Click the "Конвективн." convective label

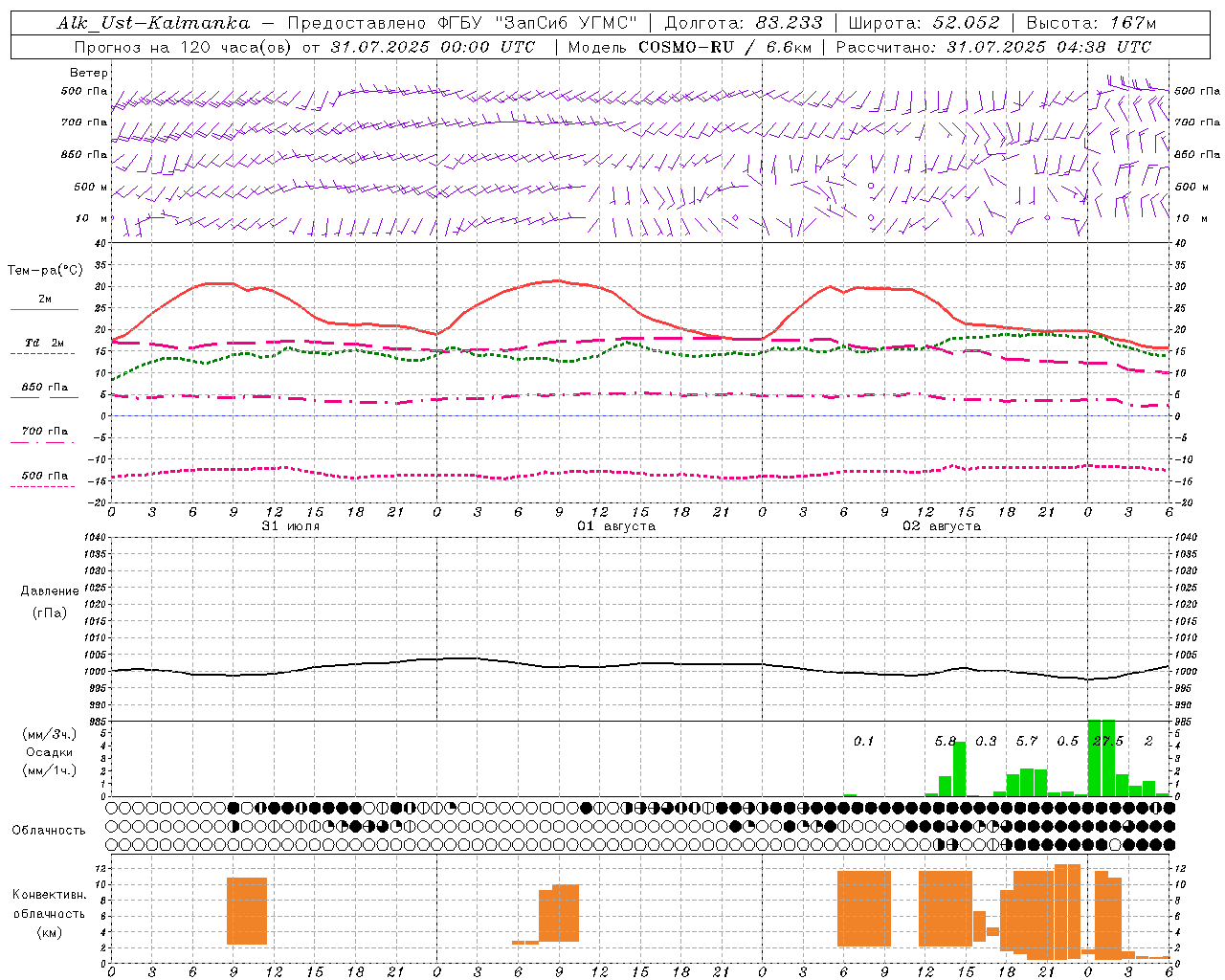50,895
